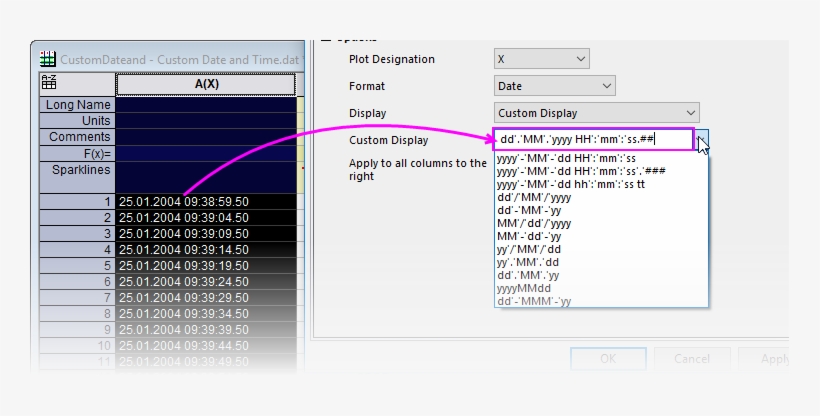Screen dimensions: 820x416
Task: Click the workbook window grid icon
Action: coord(48,59)
